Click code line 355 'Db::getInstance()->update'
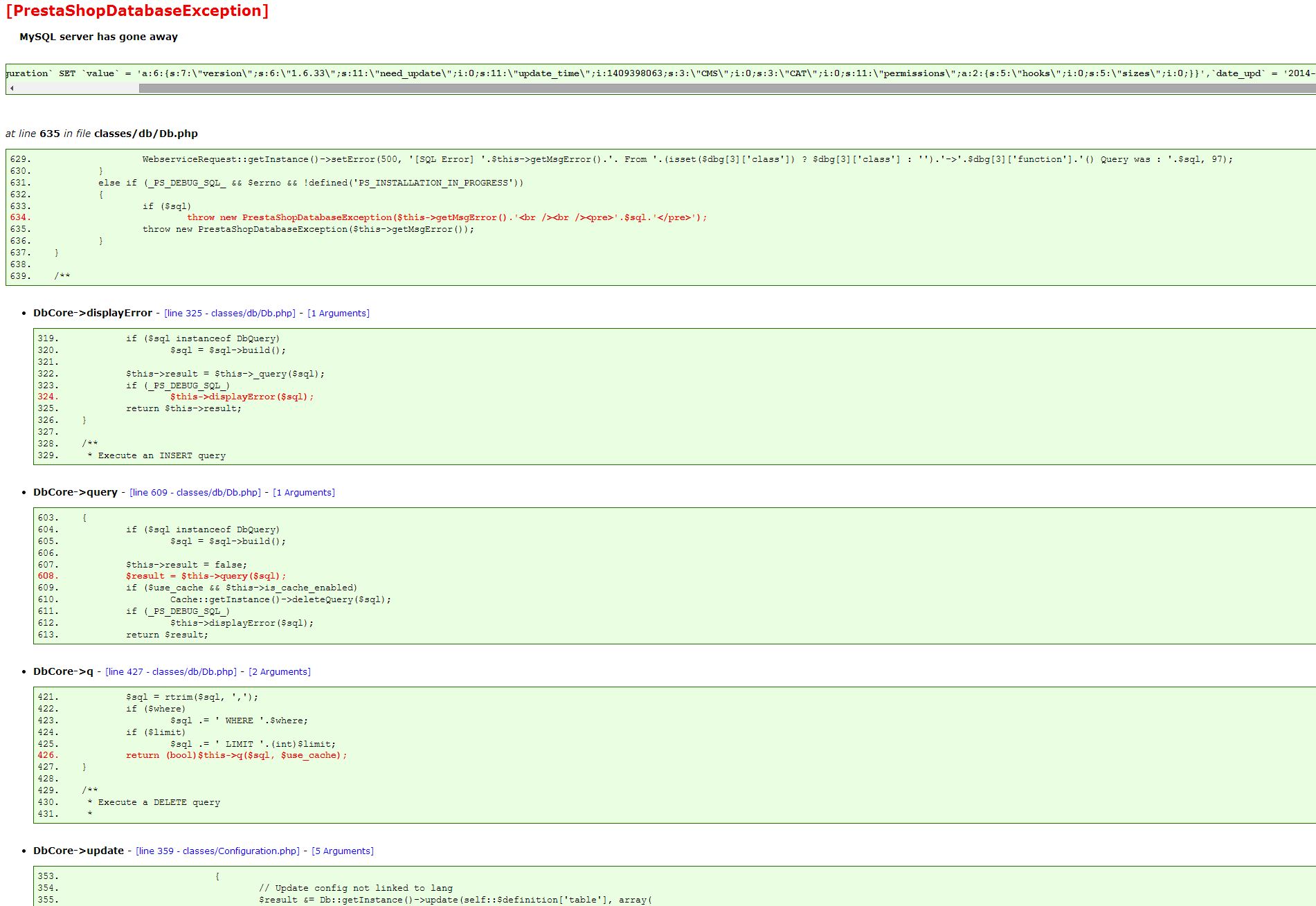Screen dimensions: 1316x906 (x=456, y=900)
